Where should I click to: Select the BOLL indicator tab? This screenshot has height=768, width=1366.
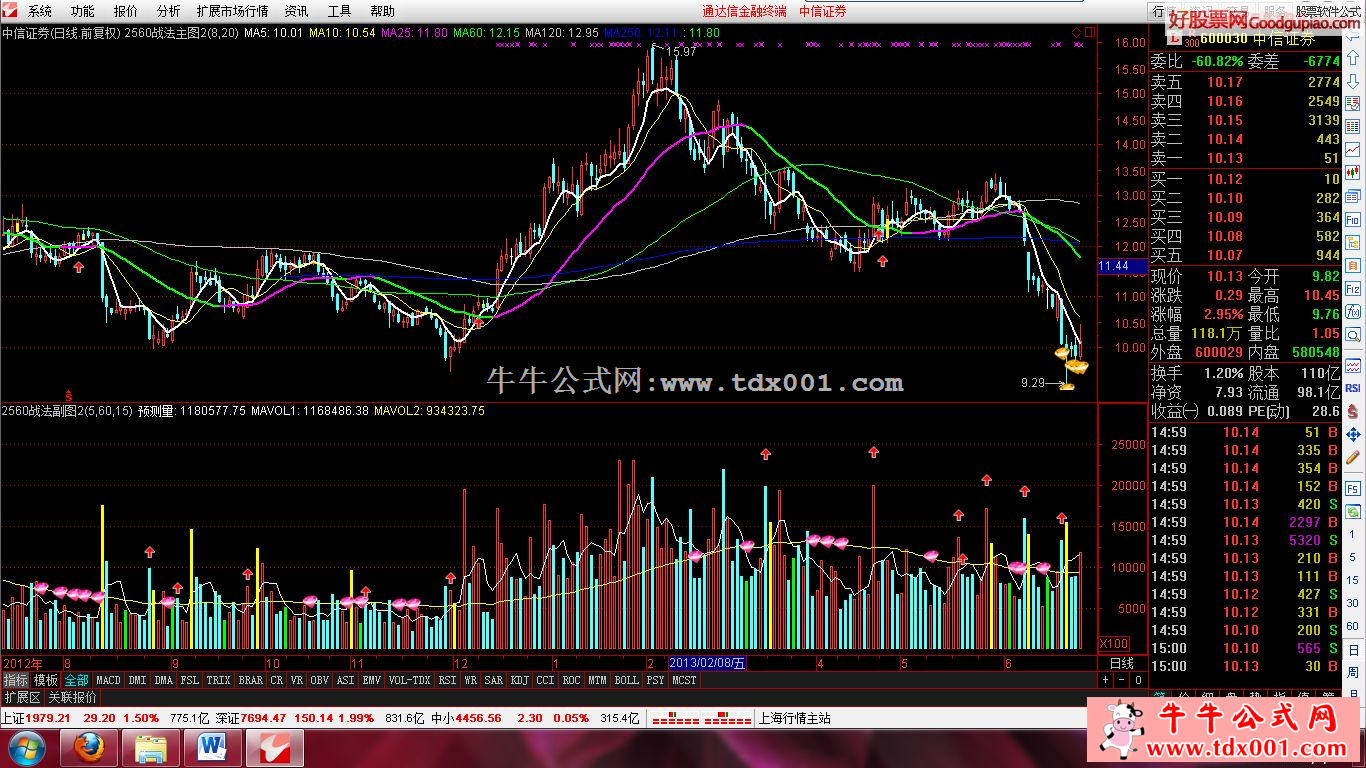pos(627,680)
